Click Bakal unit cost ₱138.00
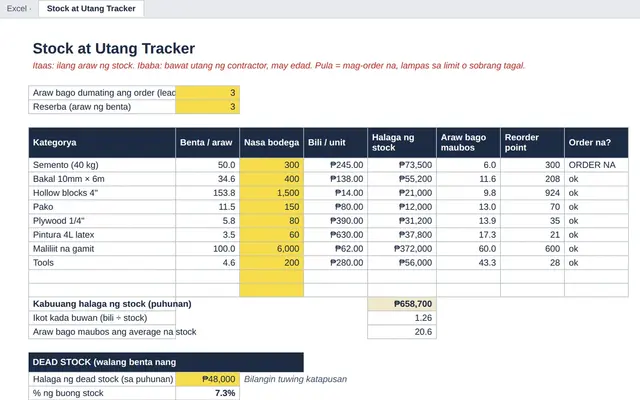 (x=336, y=179)
